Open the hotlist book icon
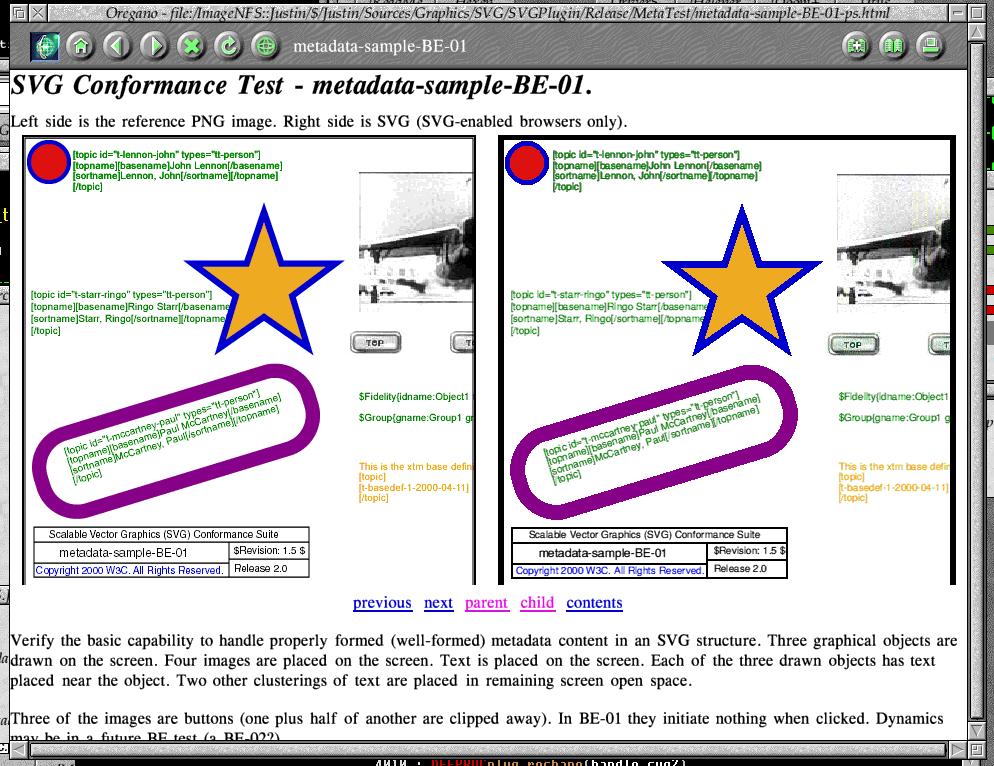 pyautogui.click(x=893, y=46)
